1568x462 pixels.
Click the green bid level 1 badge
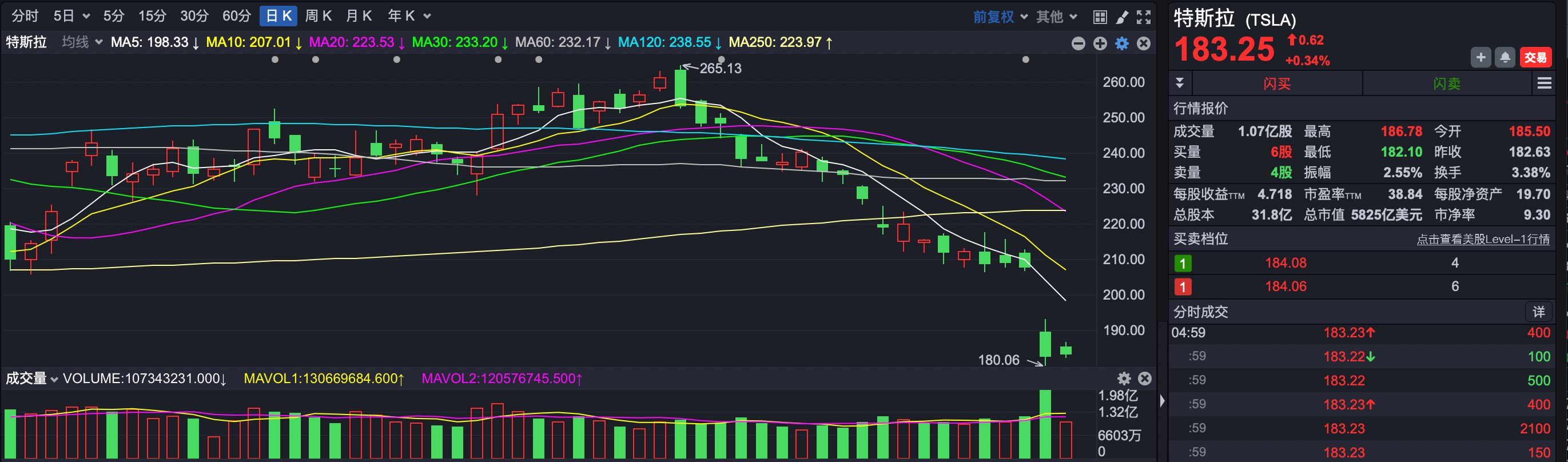1183,264
